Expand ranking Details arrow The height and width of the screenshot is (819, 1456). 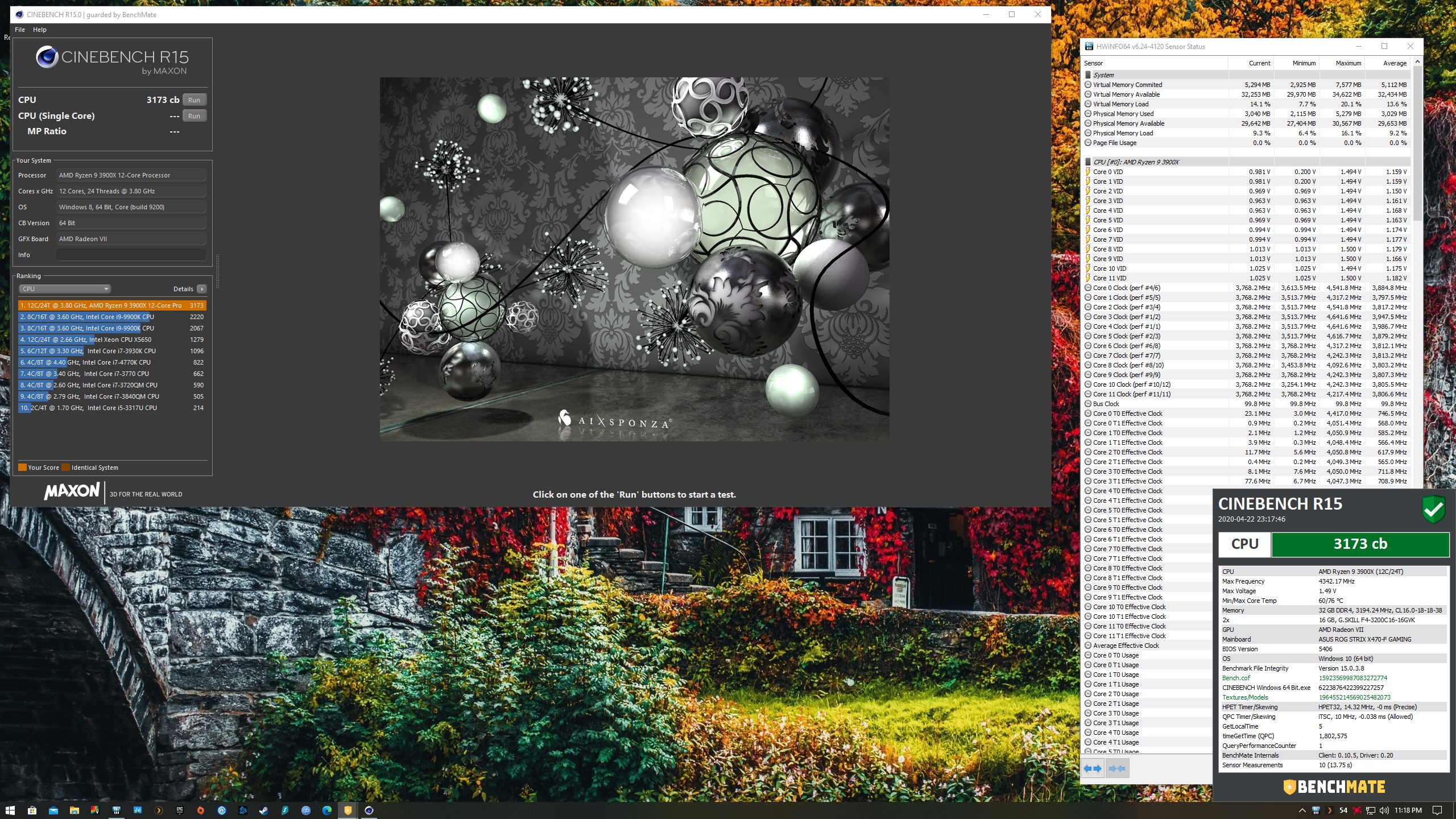tap(201, 289)
